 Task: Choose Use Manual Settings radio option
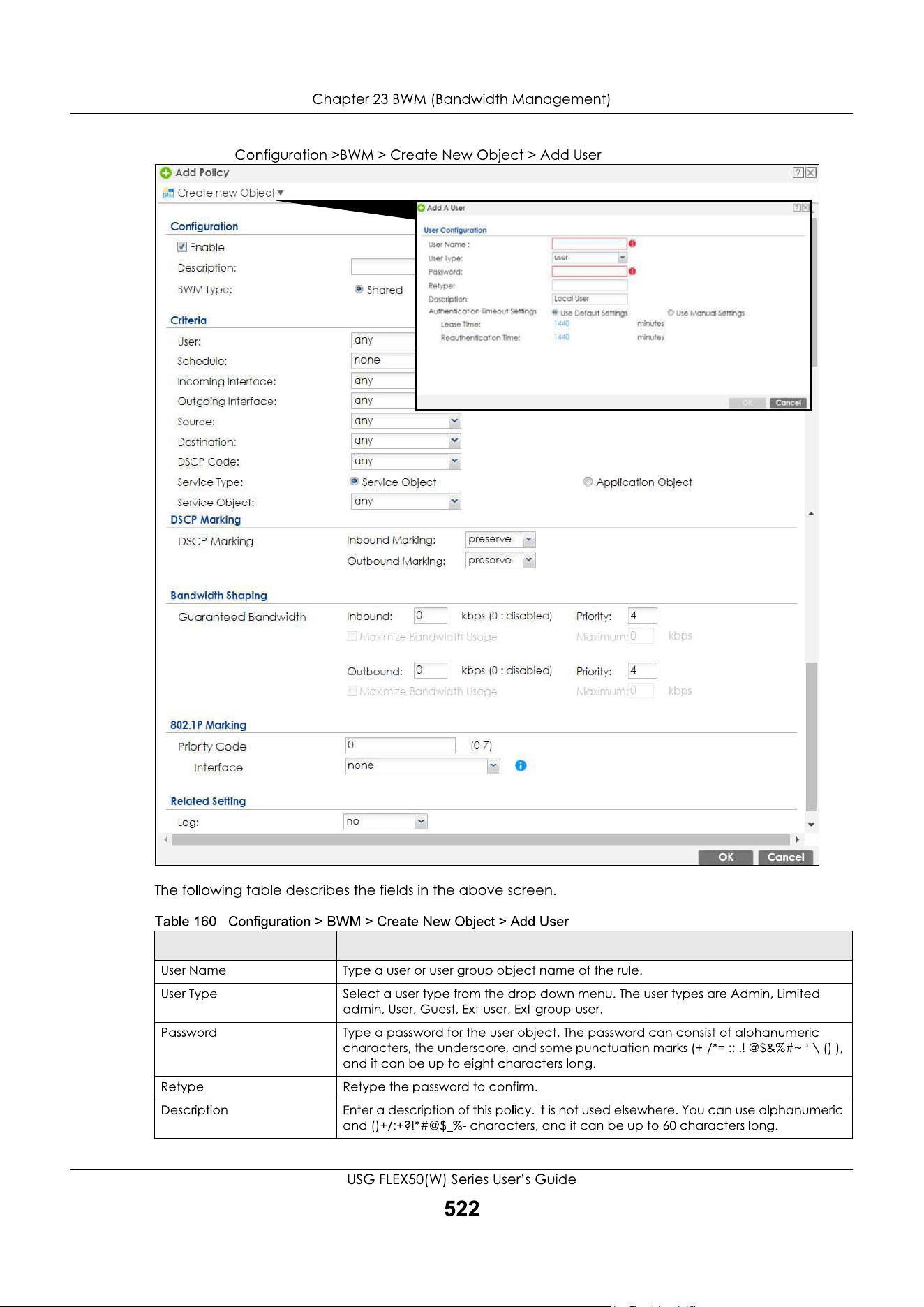coord(671,313)
